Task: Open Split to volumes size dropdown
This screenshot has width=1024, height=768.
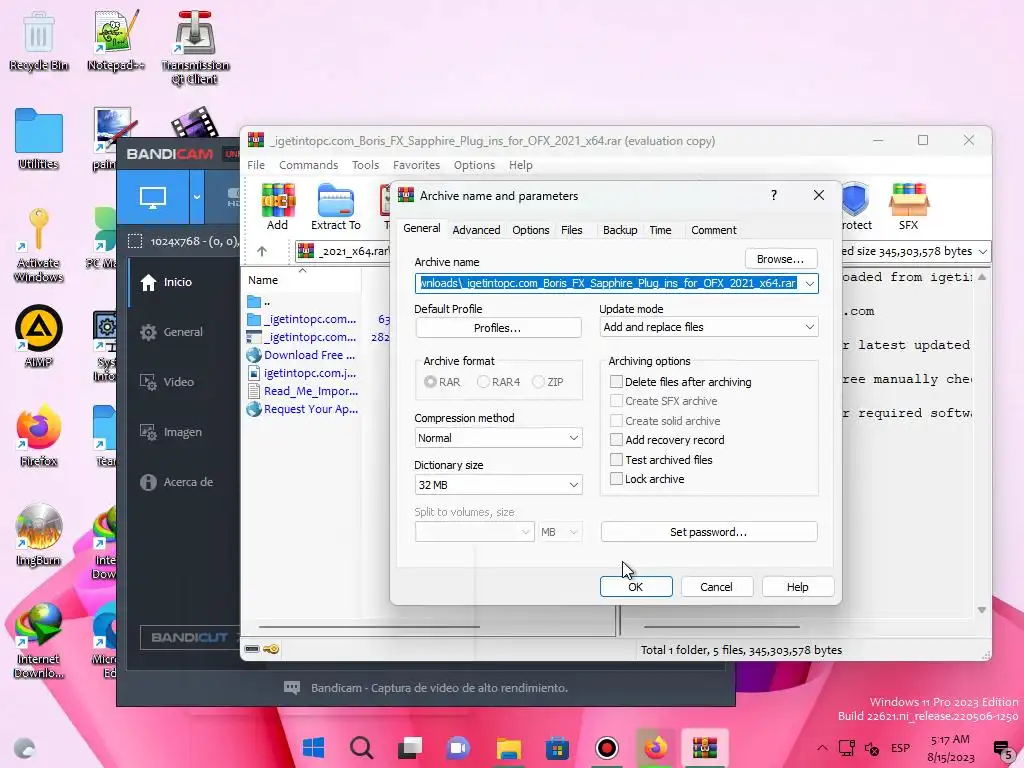Action: [x=475, y=532]
